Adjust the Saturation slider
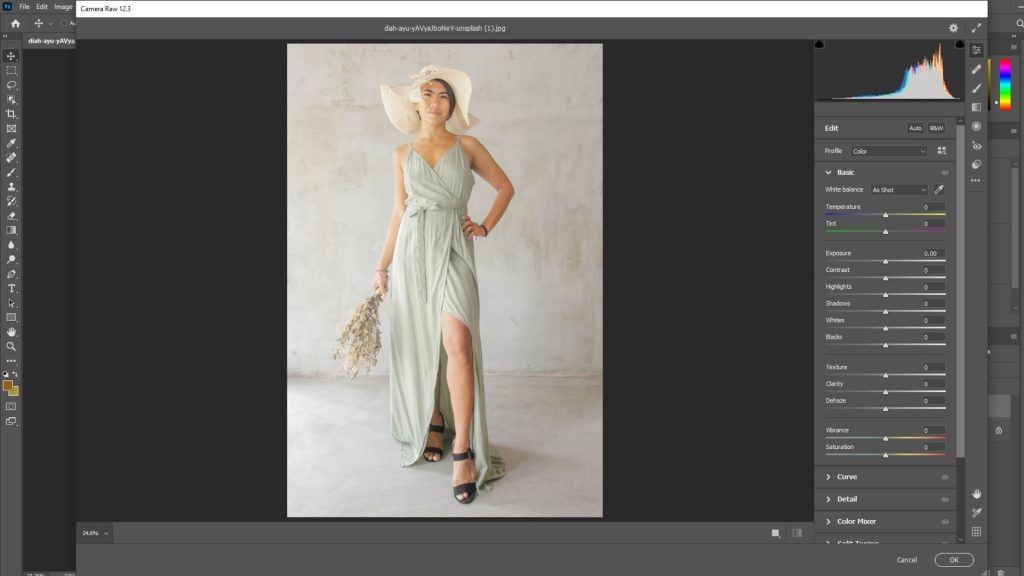 [886, 455]
